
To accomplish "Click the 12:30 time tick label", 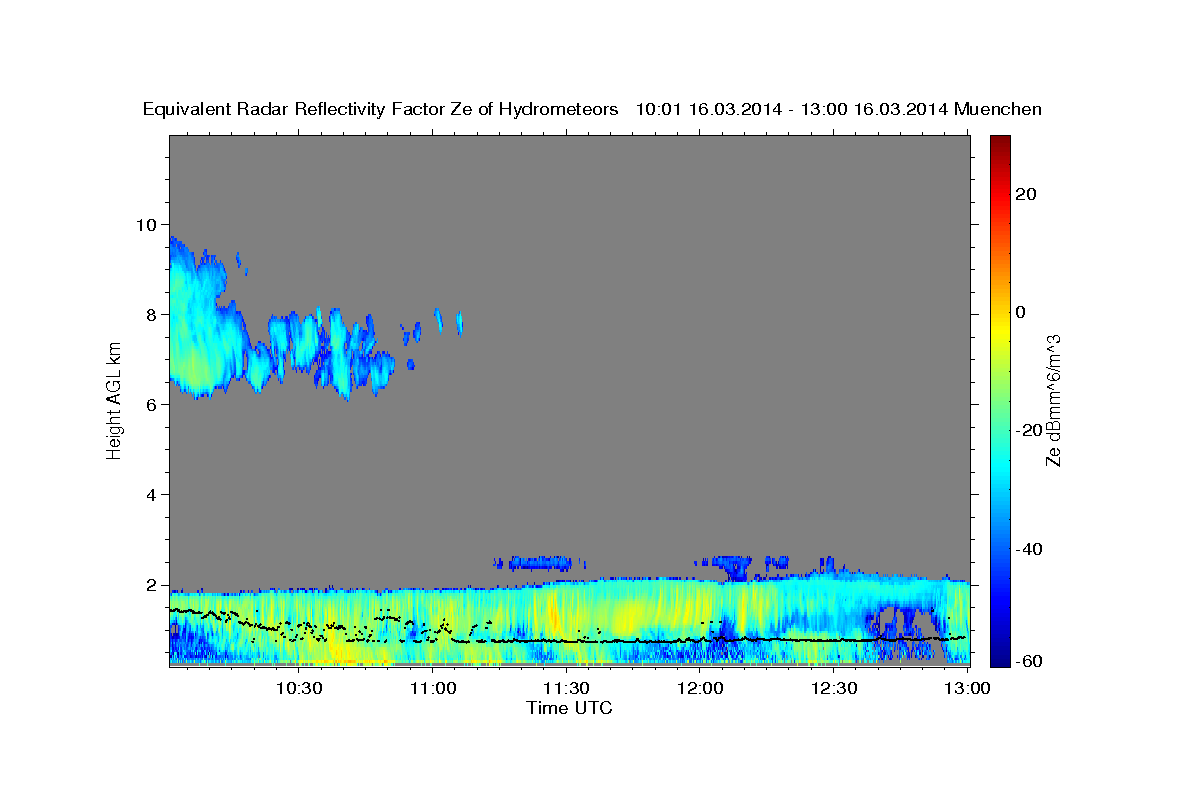I will pyautogui.click(x=834, y=688).
